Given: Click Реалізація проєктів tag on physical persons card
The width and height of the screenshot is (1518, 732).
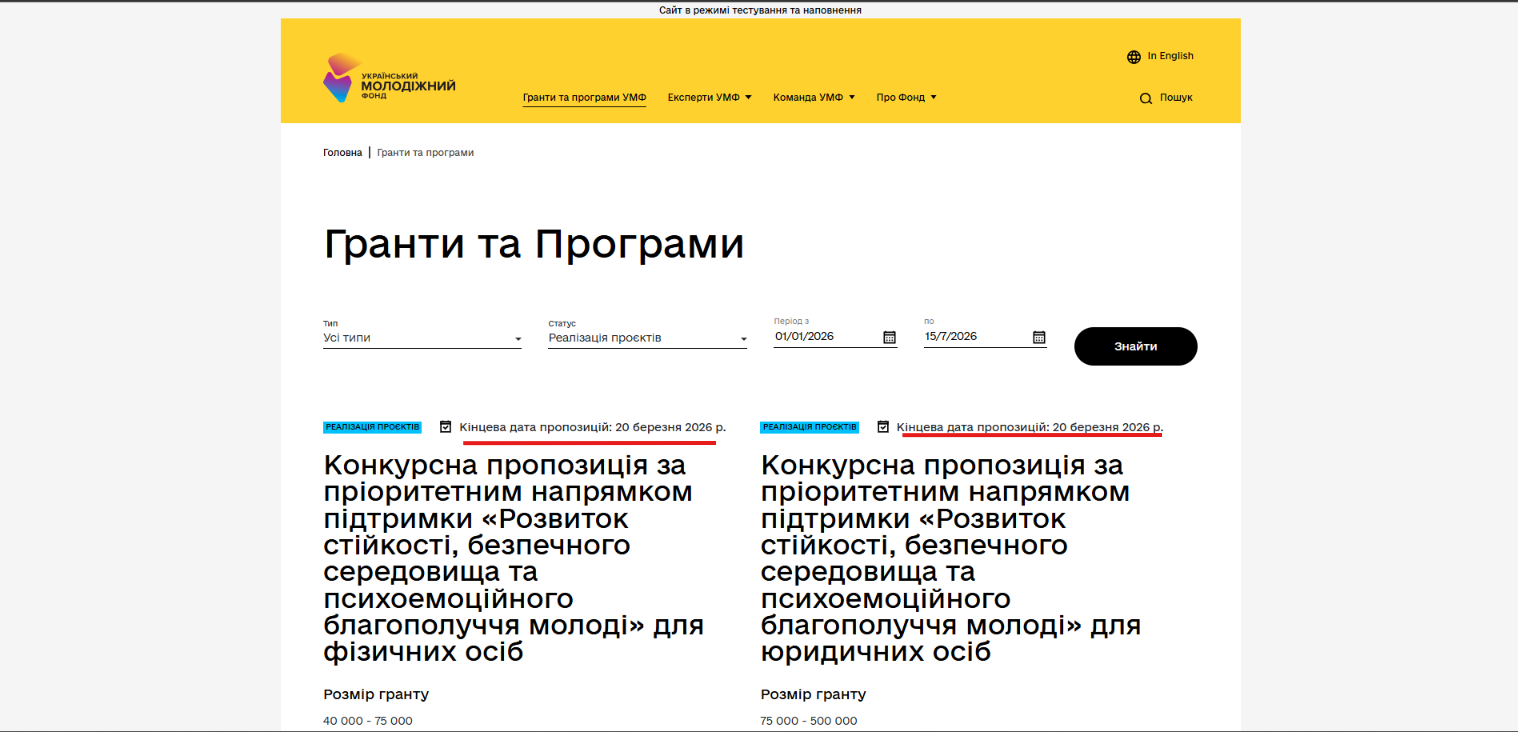Looking at the screenshot, I should coord(372,427).
